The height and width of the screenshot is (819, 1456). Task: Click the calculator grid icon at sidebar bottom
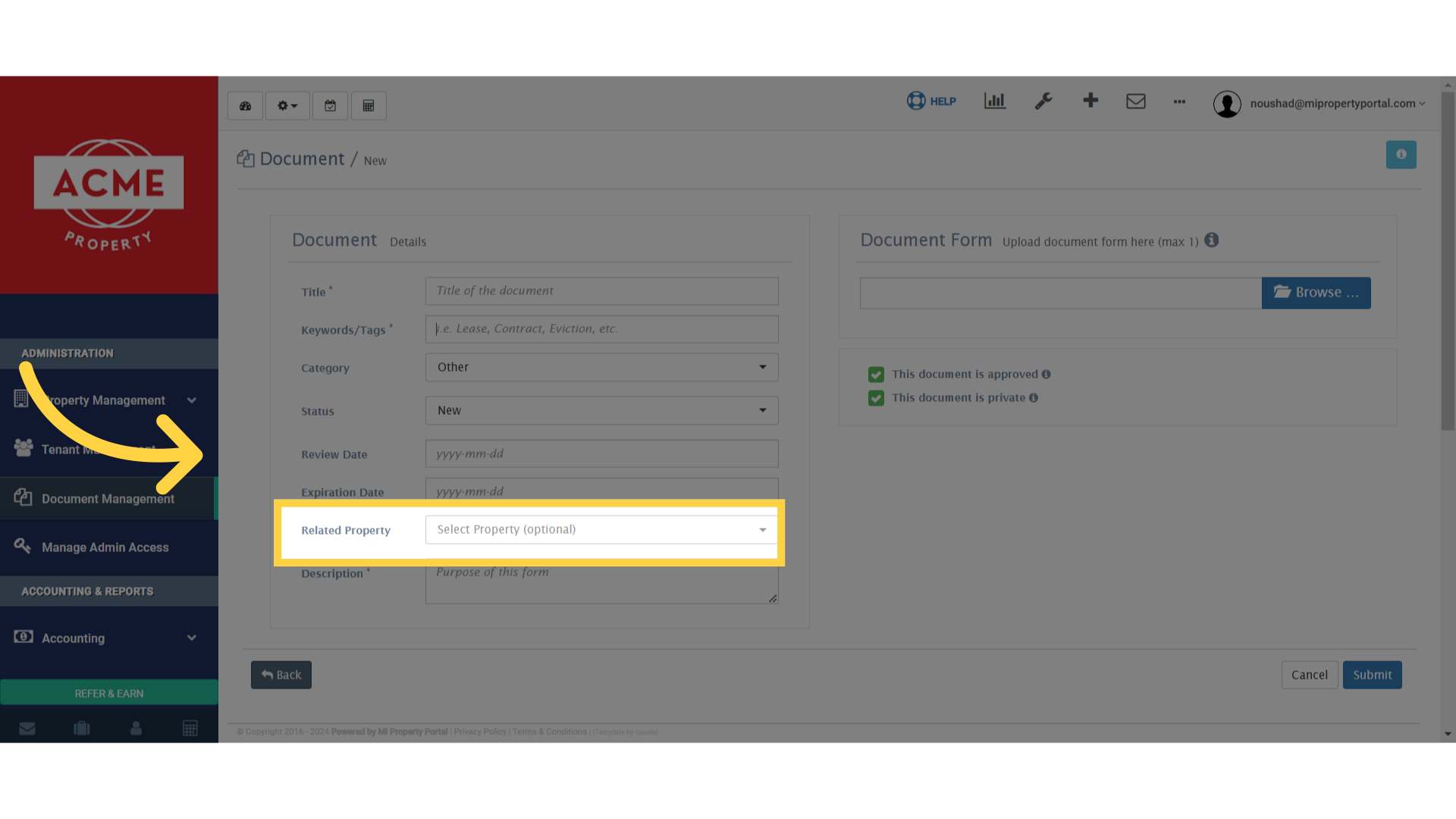[190, 729]
